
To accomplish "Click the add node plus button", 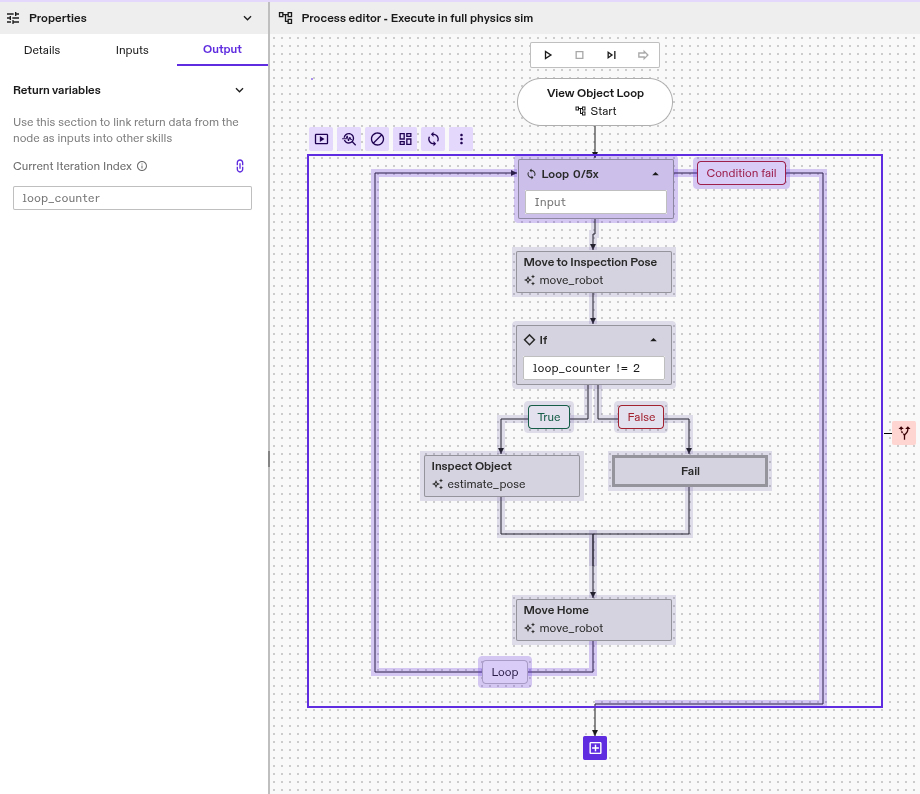I will click(595, 747).
